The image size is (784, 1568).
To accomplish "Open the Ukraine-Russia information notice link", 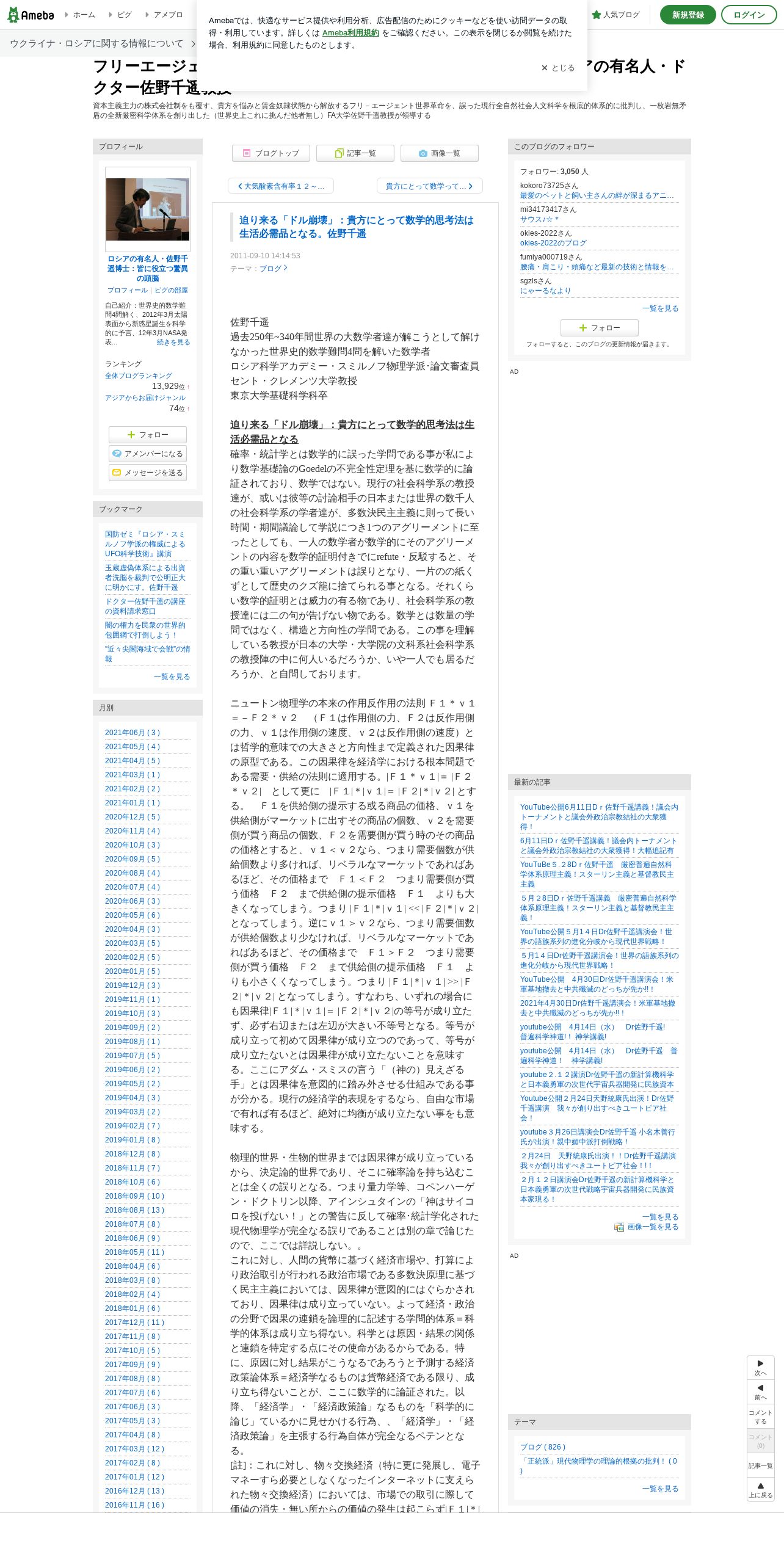I will pos(101,43).
